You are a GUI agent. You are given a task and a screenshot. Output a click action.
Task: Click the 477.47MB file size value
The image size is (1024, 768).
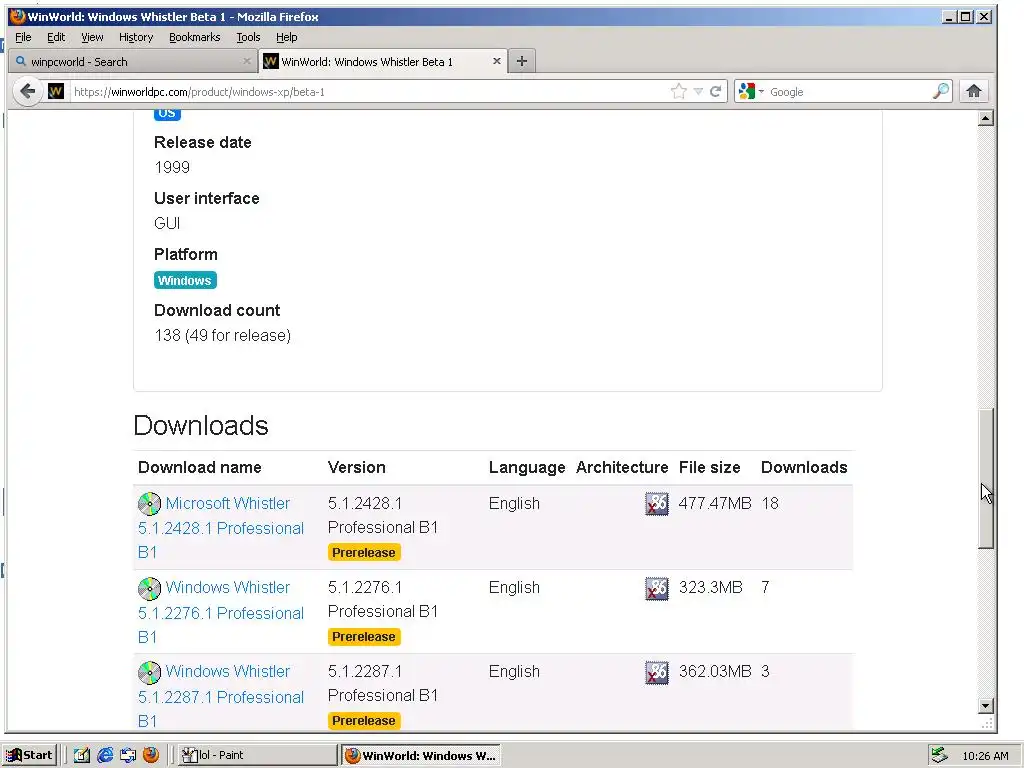point(715,504)
